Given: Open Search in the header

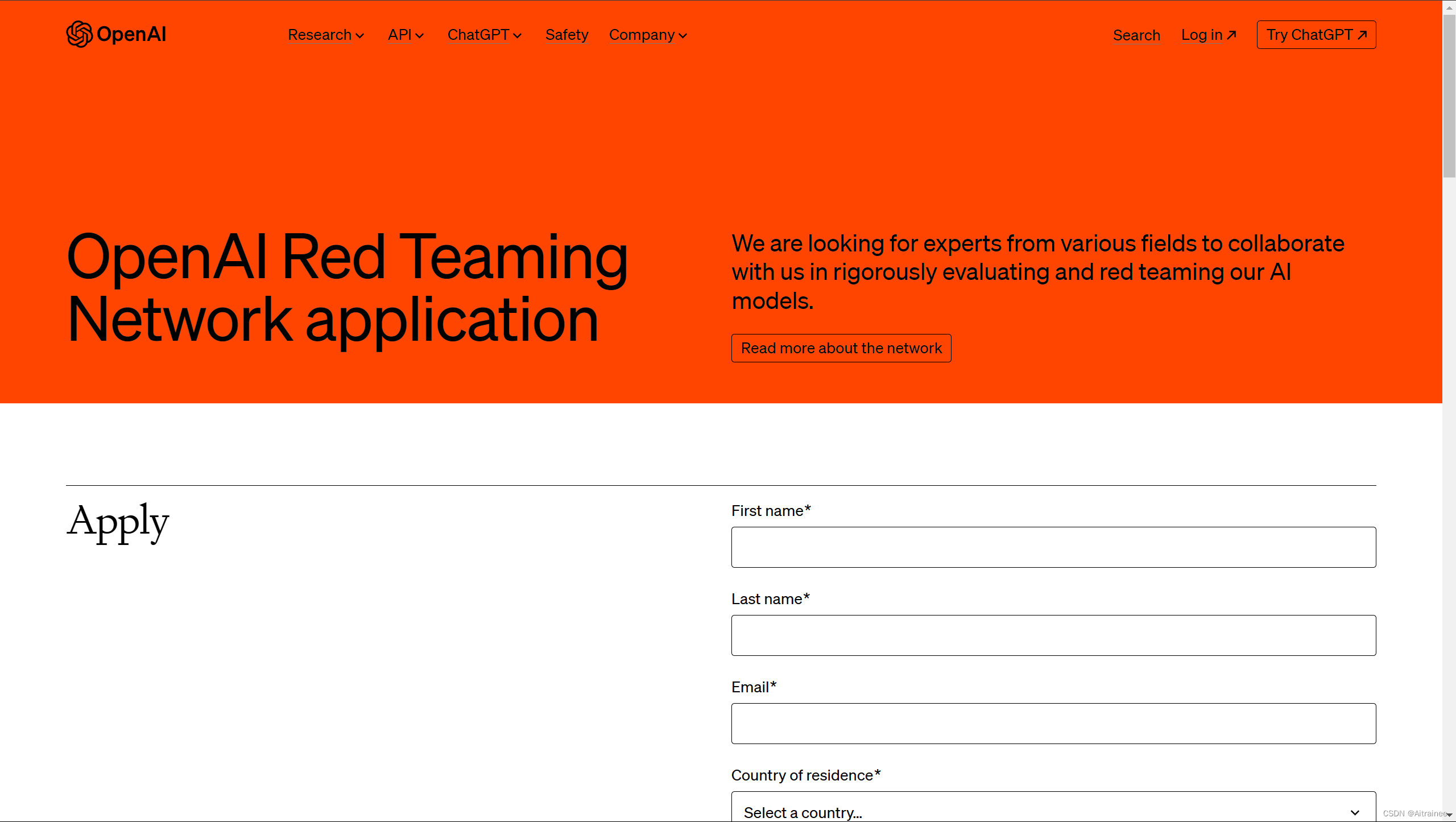Looking at the screenshot, I should tap(1136, 35).
